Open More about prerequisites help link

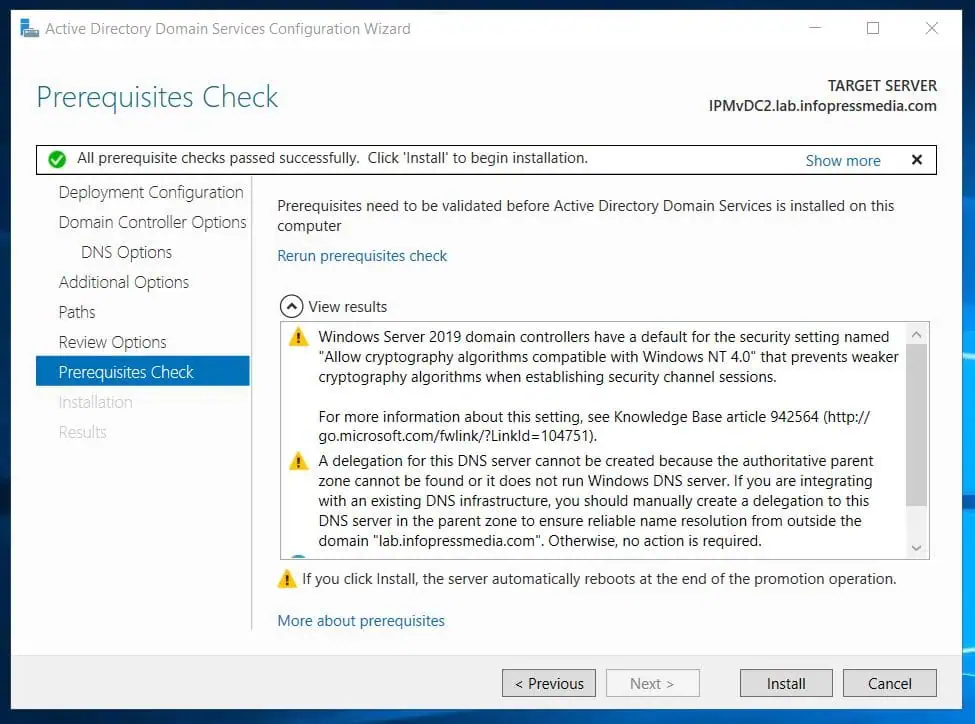tap(361, 621)
